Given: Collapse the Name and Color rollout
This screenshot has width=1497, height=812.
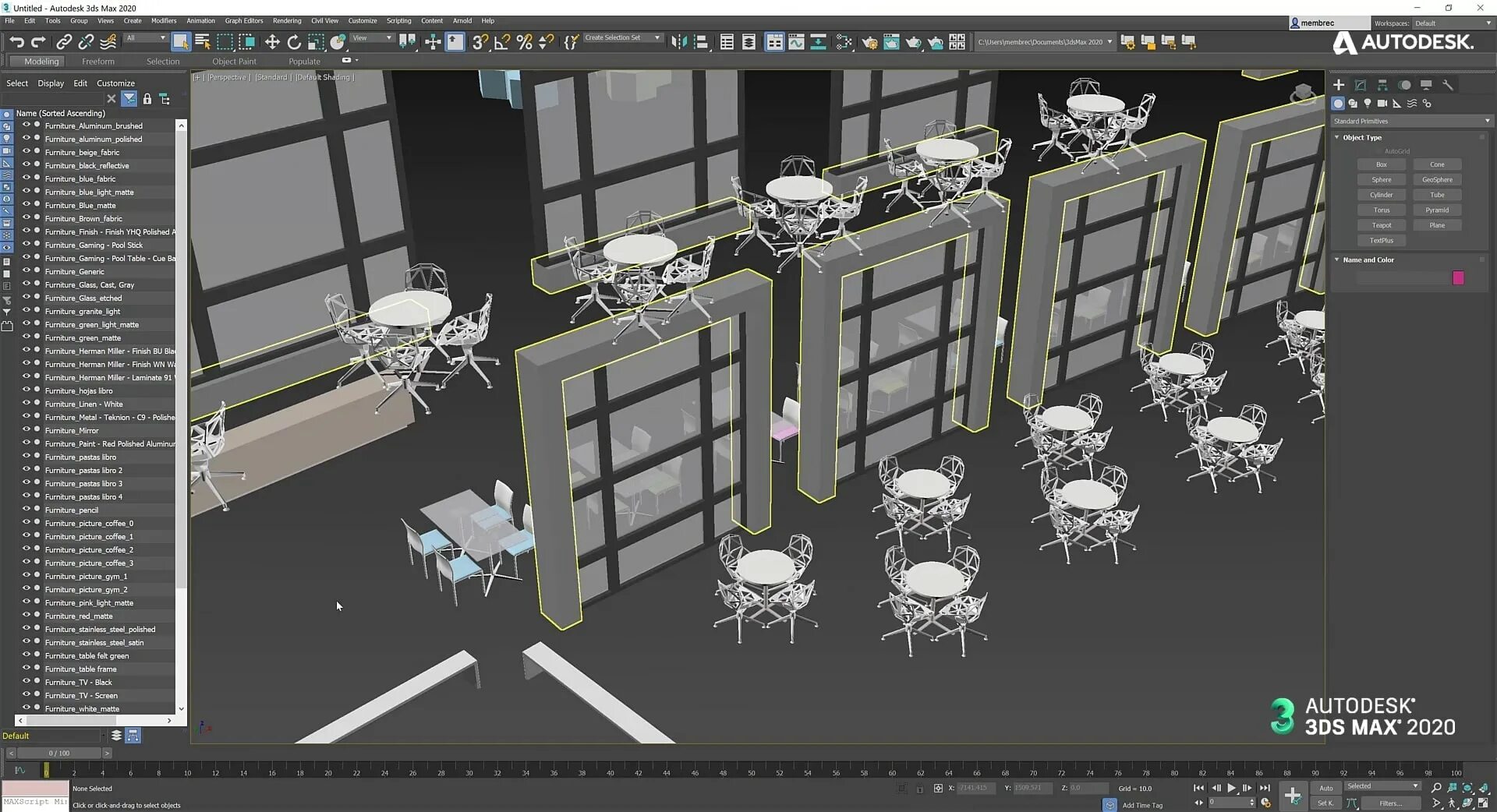Looking at the screenshot, I should click(1368, 259).
